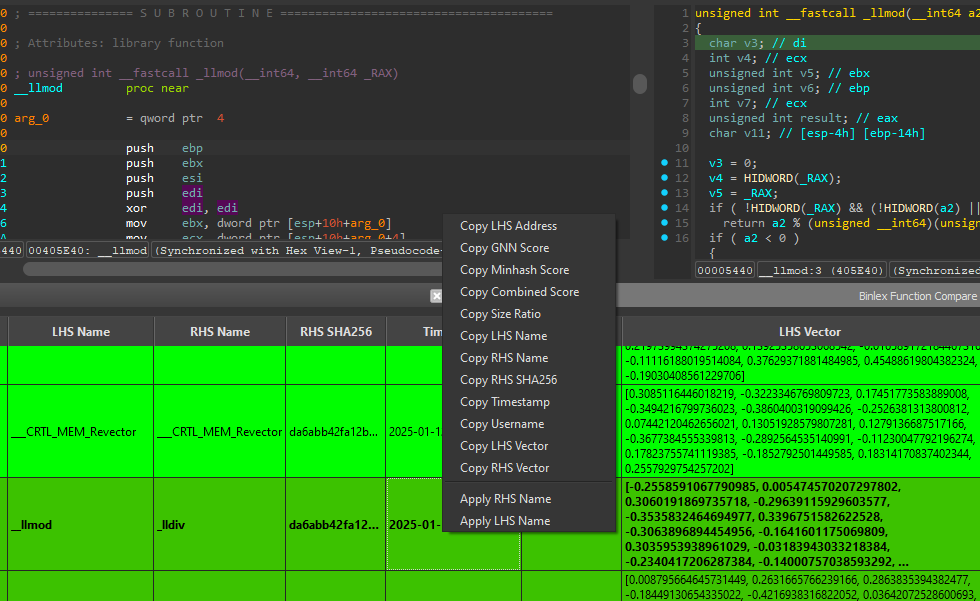Select Copy Size Ratio
The image size is (980, 601).
click(x=500, y=314)
